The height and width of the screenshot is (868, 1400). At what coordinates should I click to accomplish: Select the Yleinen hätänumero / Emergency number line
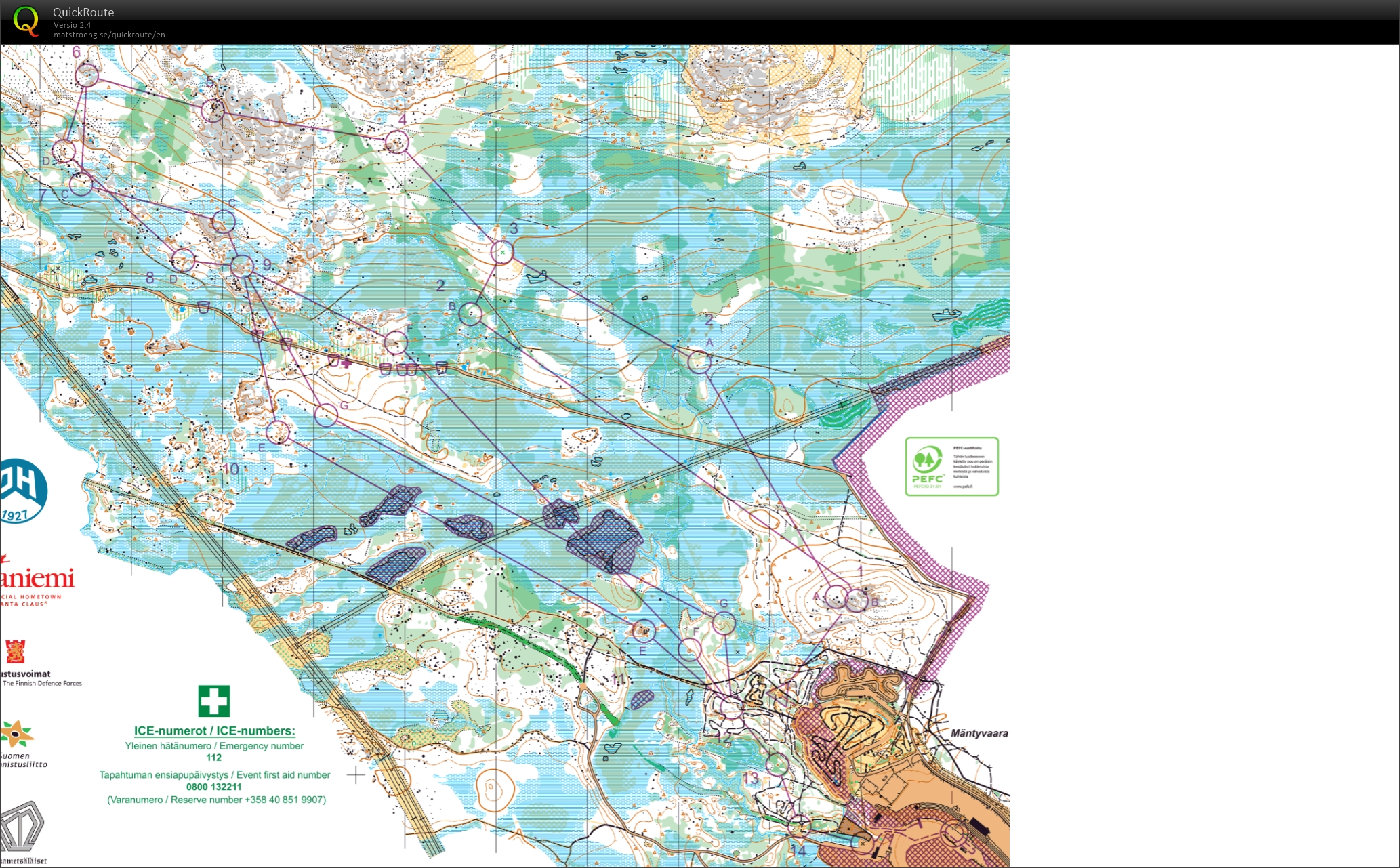[x=214, y=746]
